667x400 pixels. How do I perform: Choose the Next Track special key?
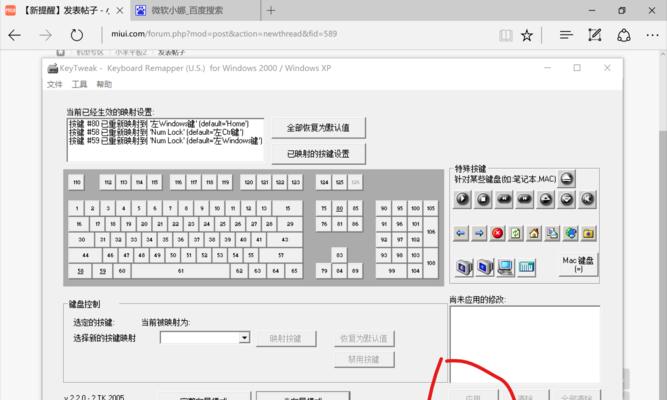tap(524, 199)
